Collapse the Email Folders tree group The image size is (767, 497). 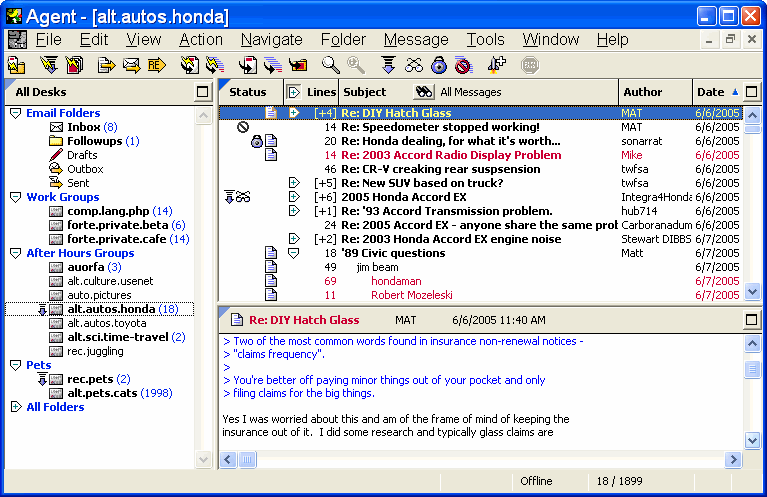[15, 114]
